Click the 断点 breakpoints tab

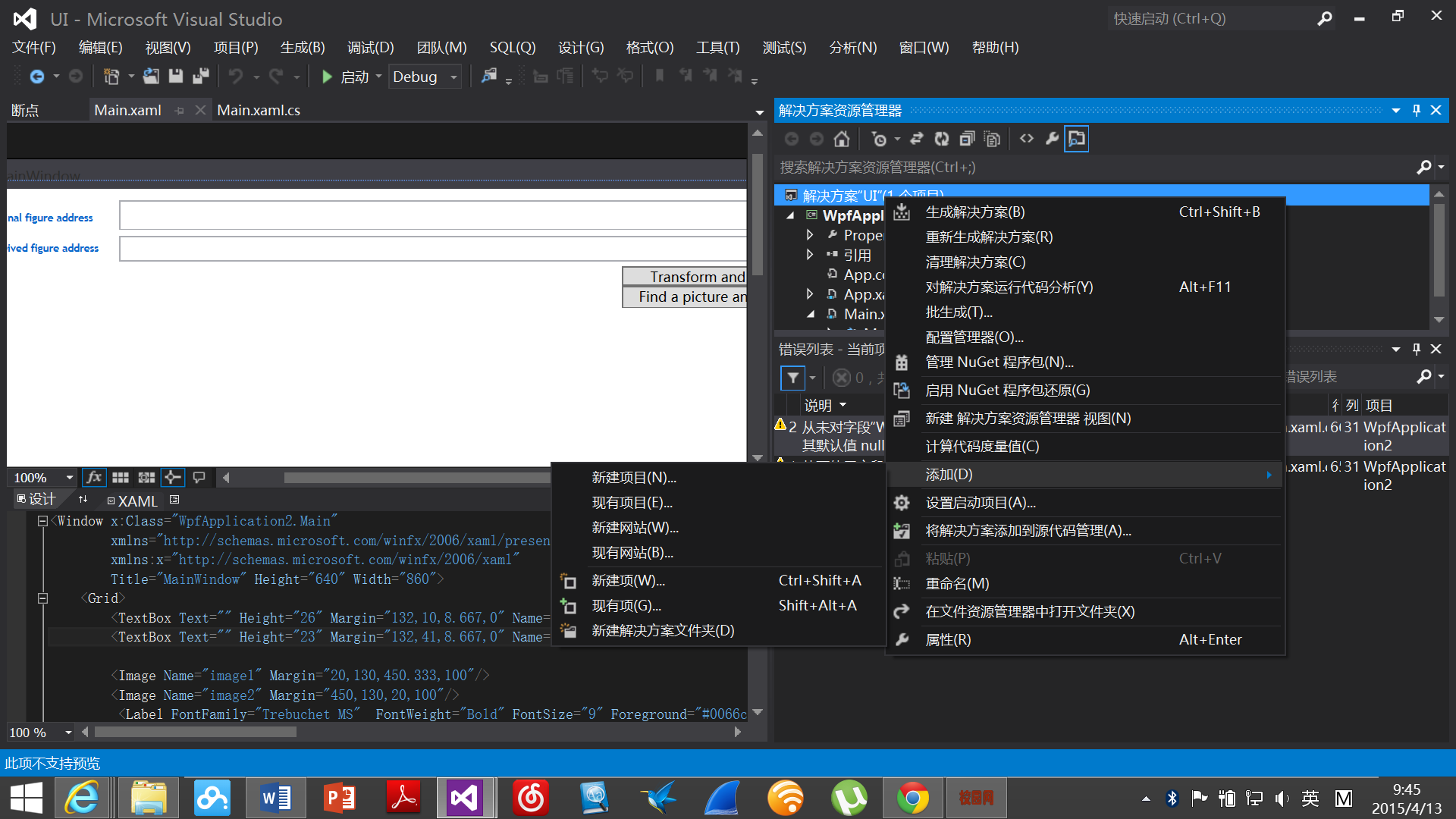coord(25,111)
